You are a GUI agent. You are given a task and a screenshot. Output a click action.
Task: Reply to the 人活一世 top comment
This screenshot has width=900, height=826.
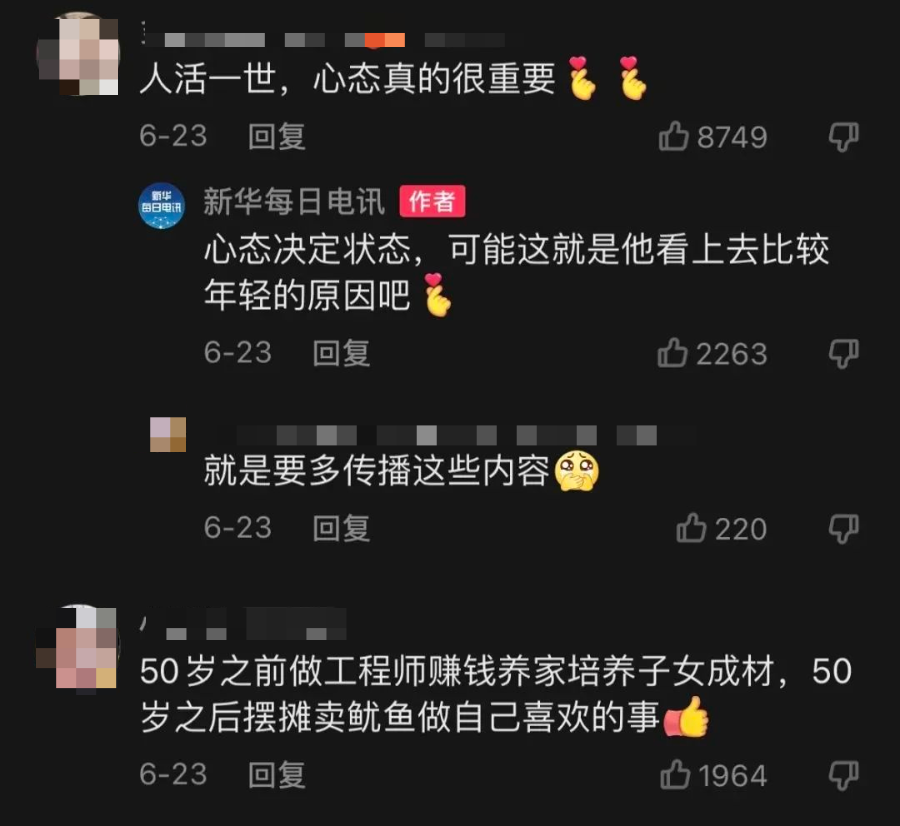pos(277,137)
